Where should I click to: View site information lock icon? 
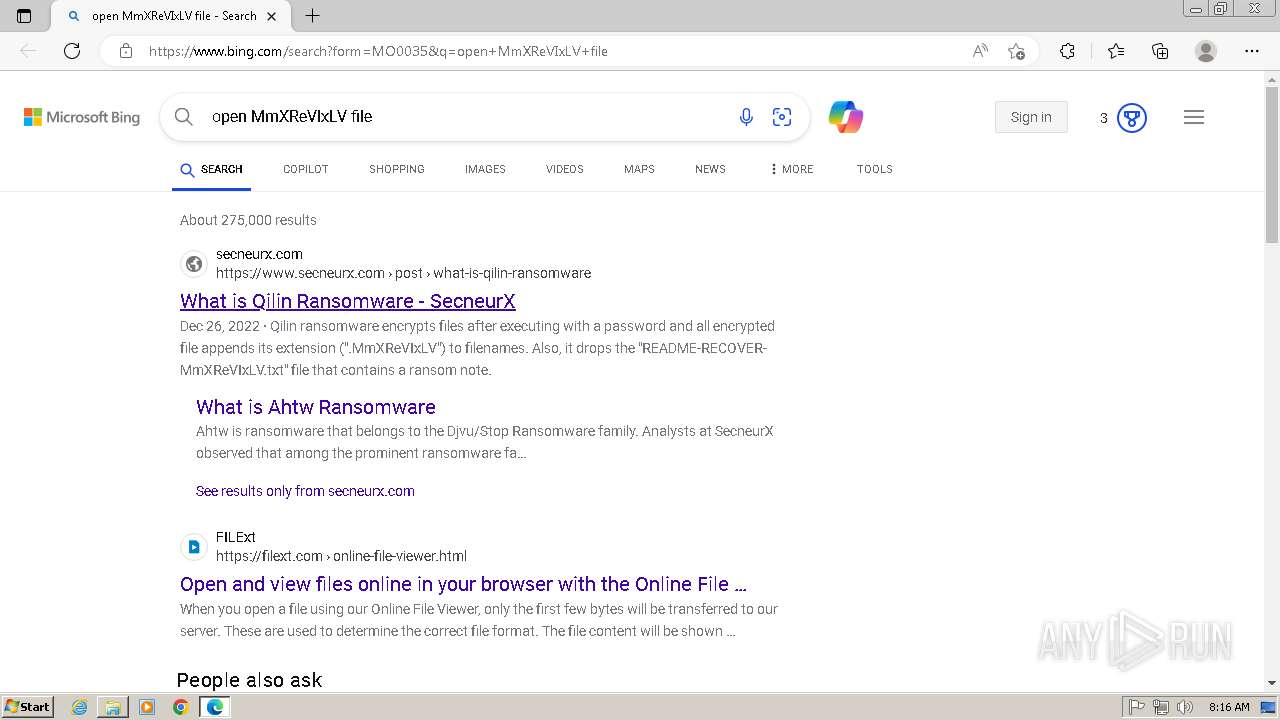pyautogui.click(x=126, y=51)
